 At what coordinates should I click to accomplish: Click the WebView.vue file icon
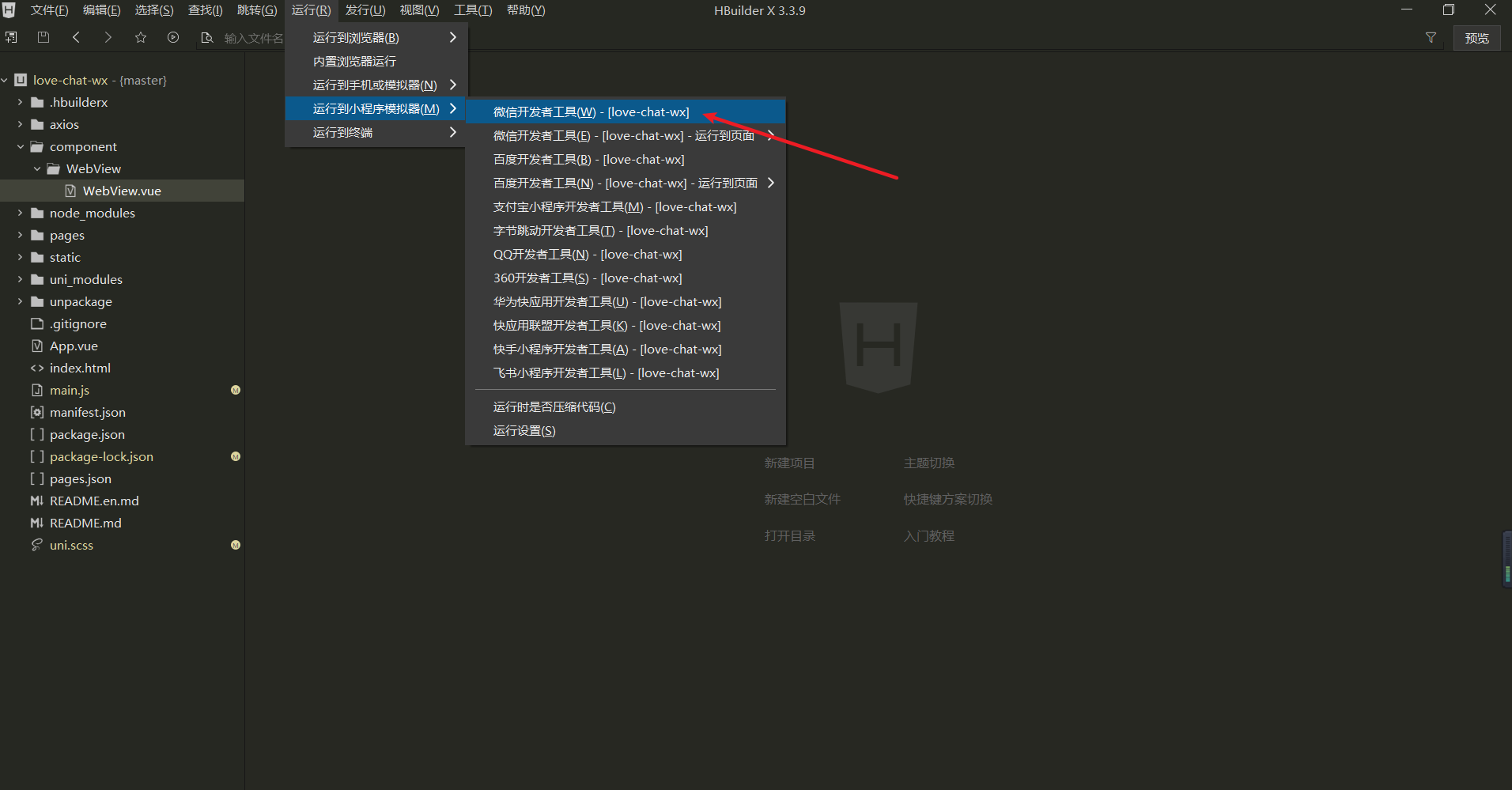70,191
